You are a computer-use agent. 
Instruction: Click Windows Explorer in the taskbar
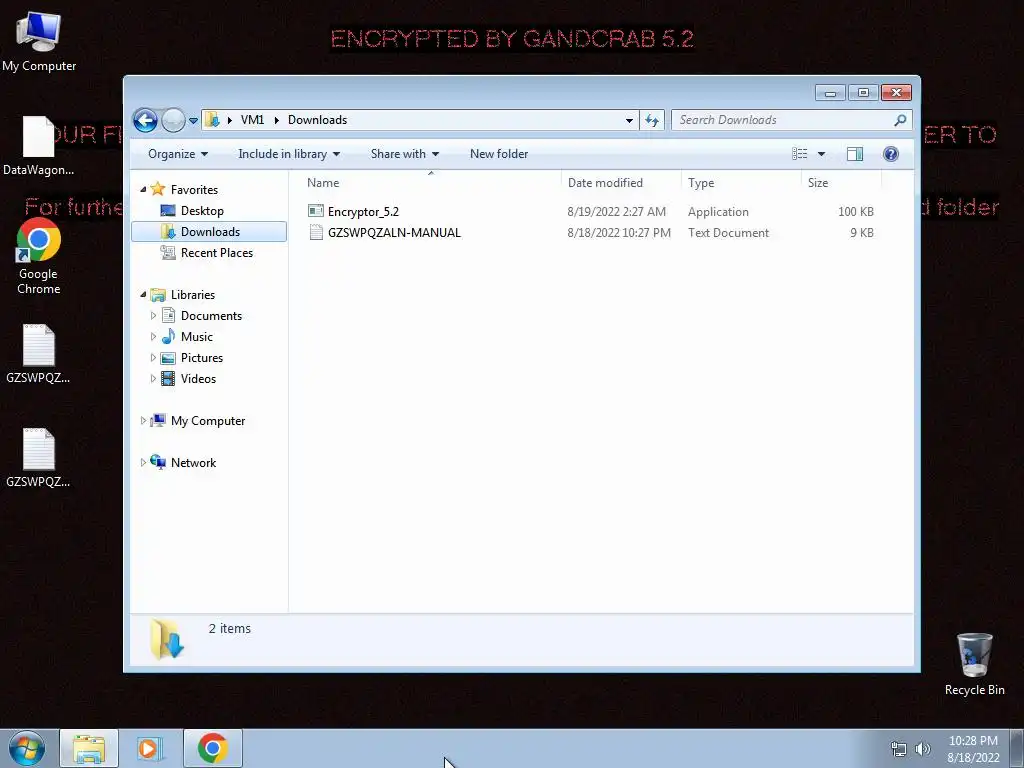click(89, 748)
